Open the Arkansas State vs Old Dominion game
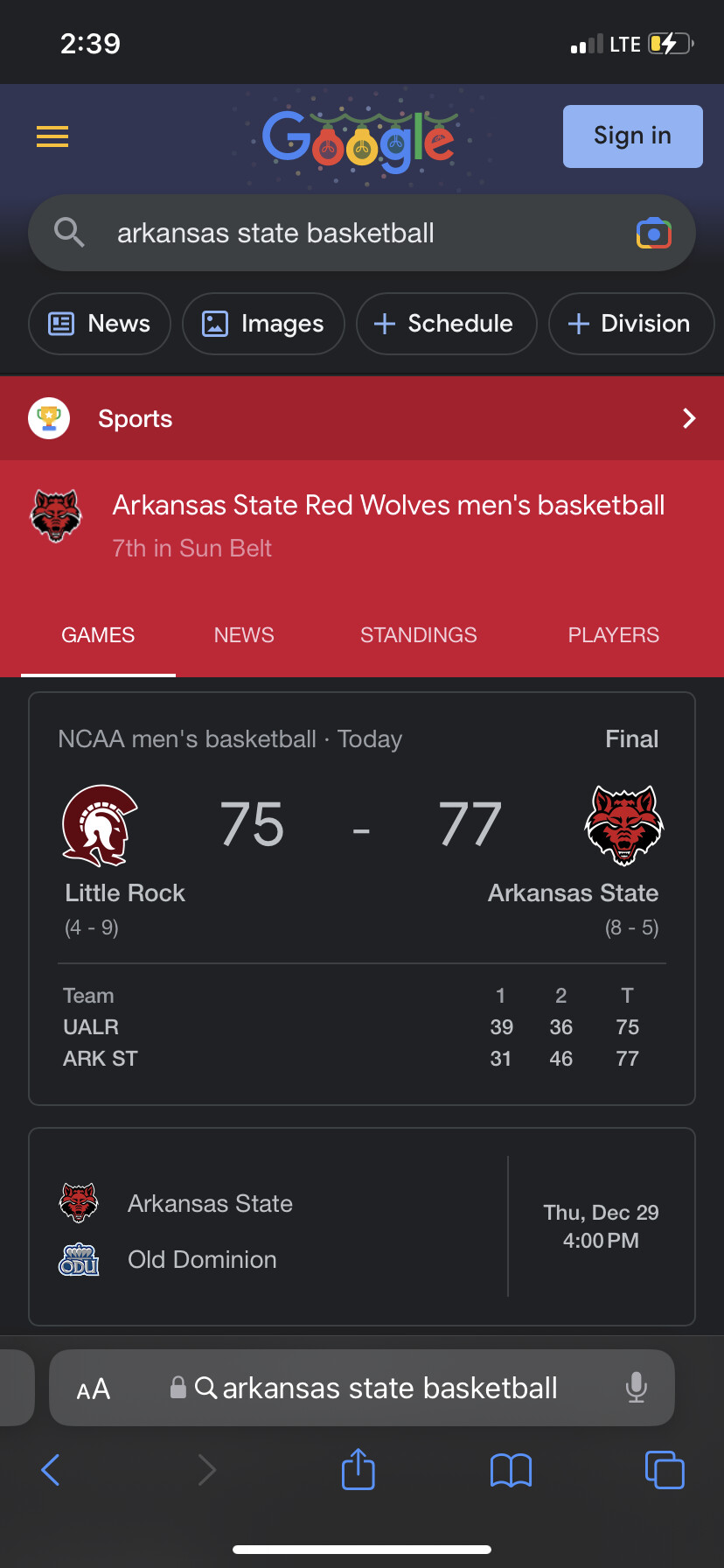 pyautogui.click(x=362, y=1227)
